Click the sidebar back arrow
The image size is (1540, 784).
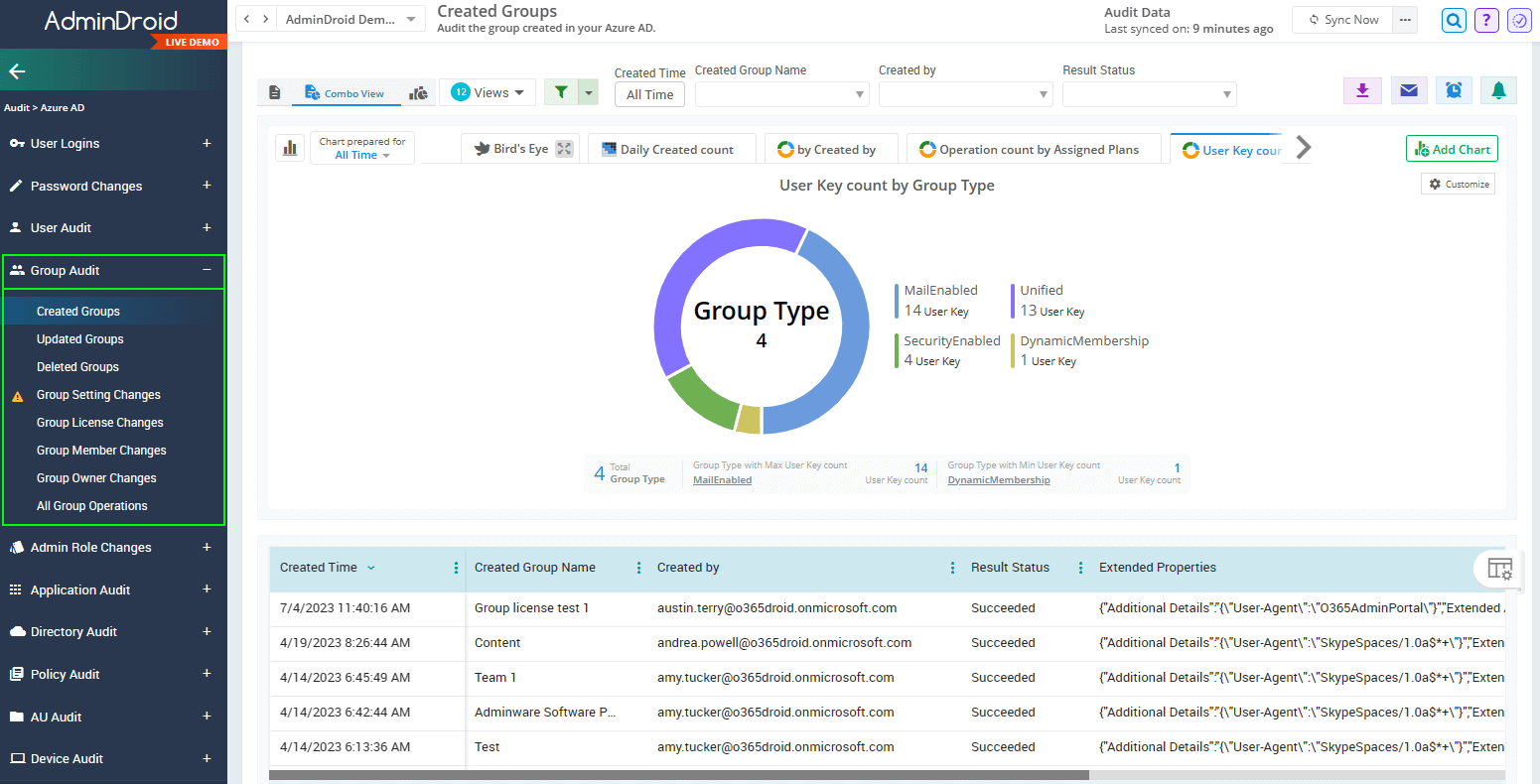tap(17, 71)
